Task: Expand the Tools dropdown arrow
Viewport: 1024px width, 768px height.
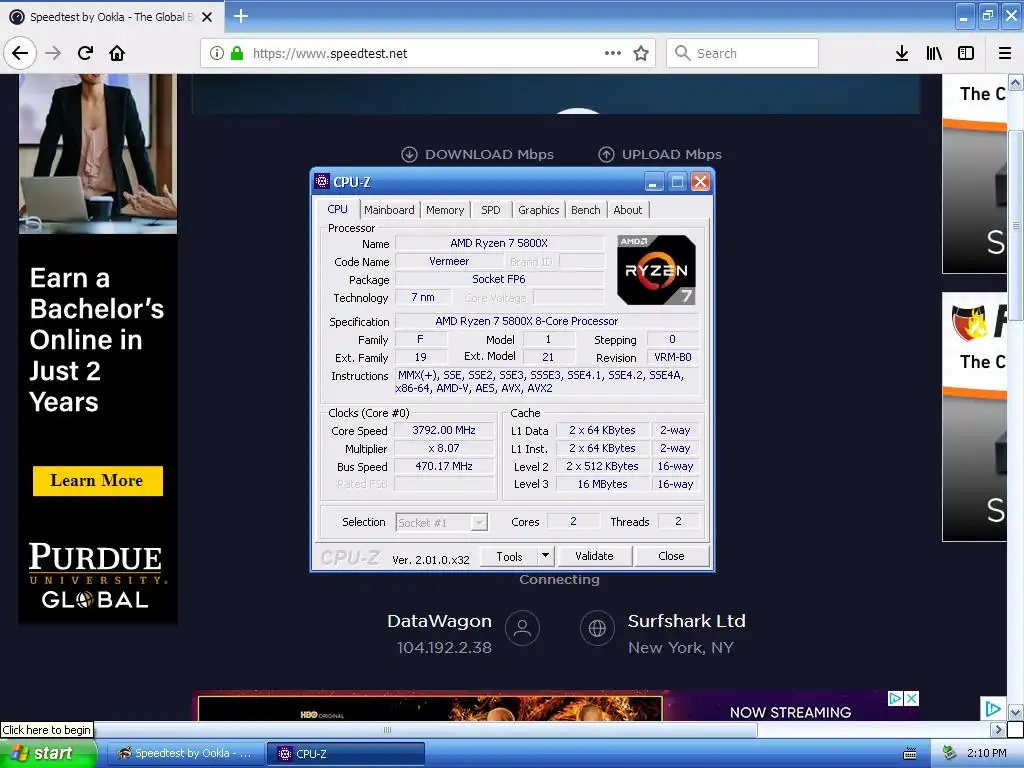Action: [545, 556]
